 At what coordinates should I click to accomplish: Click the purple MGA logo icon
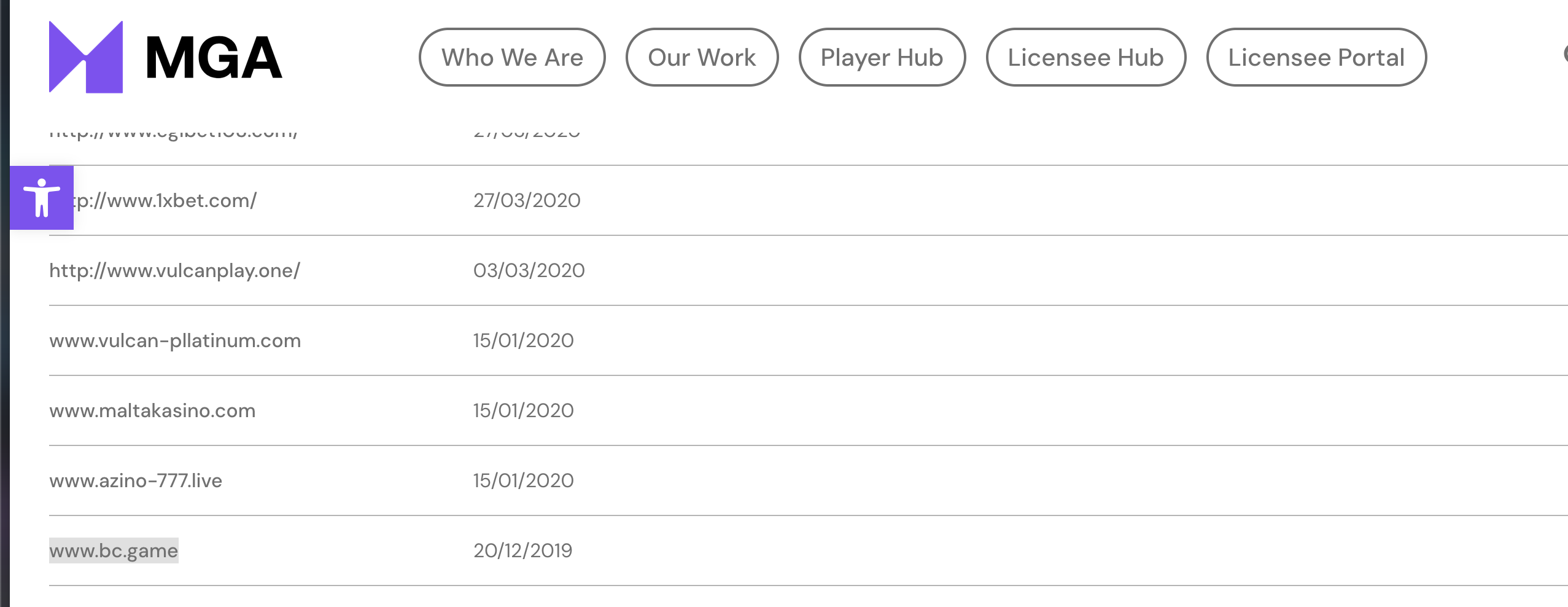[x=86, y=57]
